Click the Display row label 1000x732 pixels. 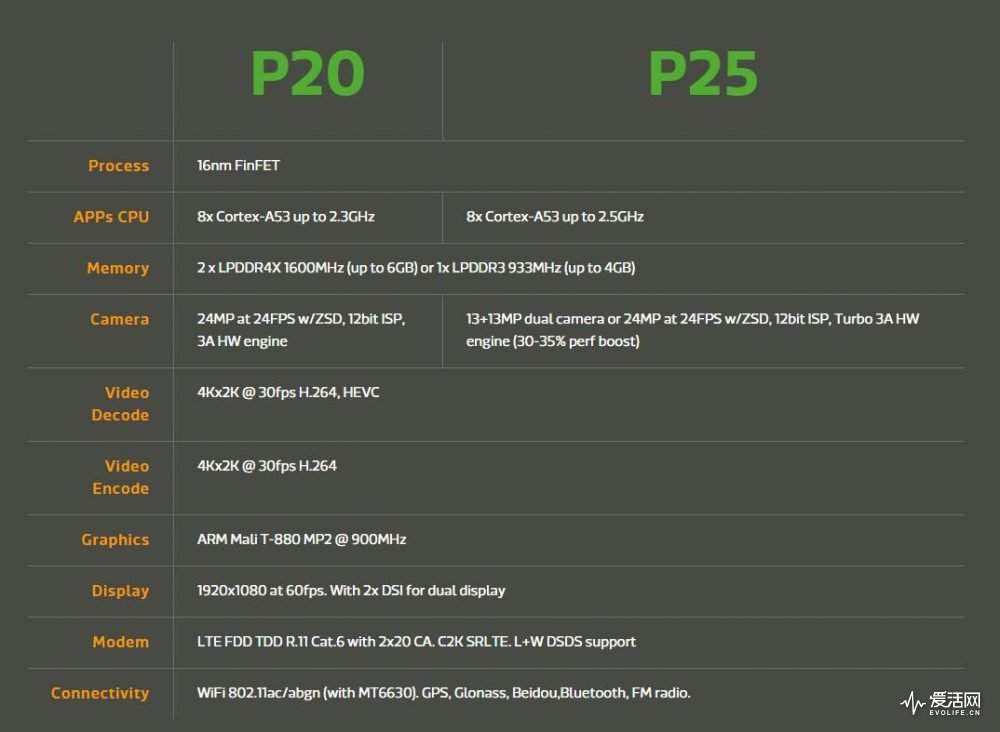click(x=120, y=591)
